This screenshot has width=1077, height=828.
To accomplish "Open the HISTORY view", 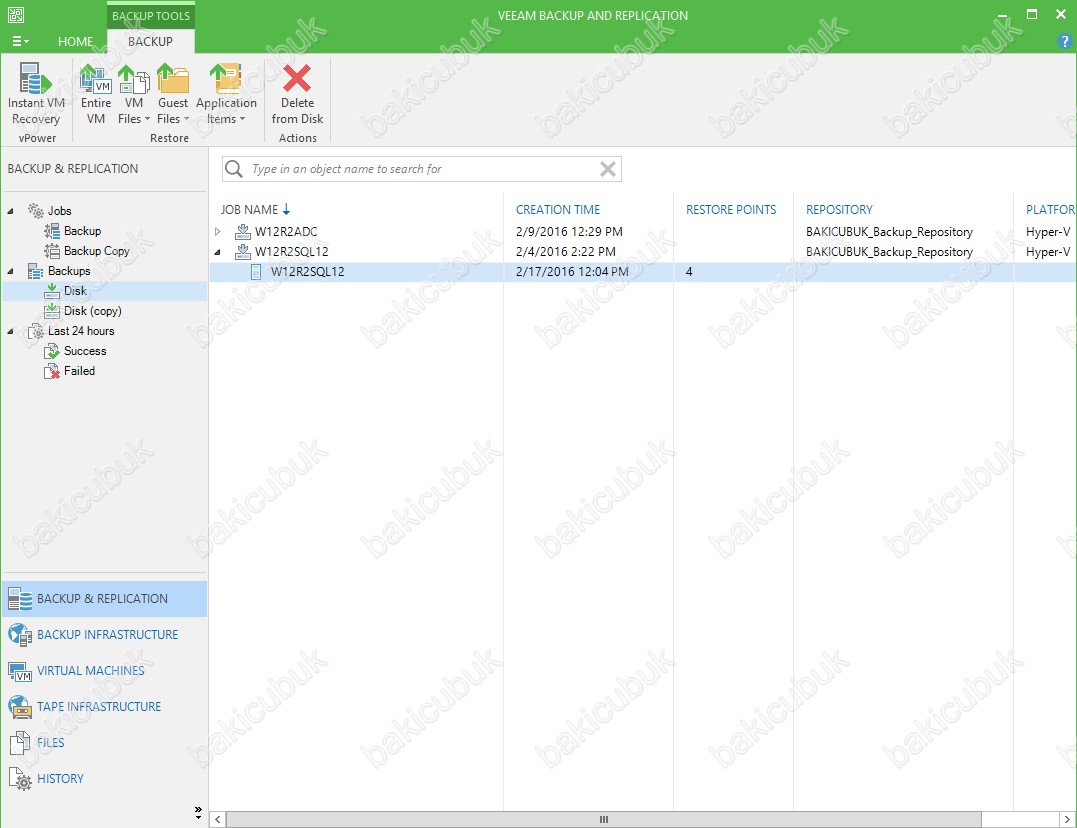I will coord(104,779).
